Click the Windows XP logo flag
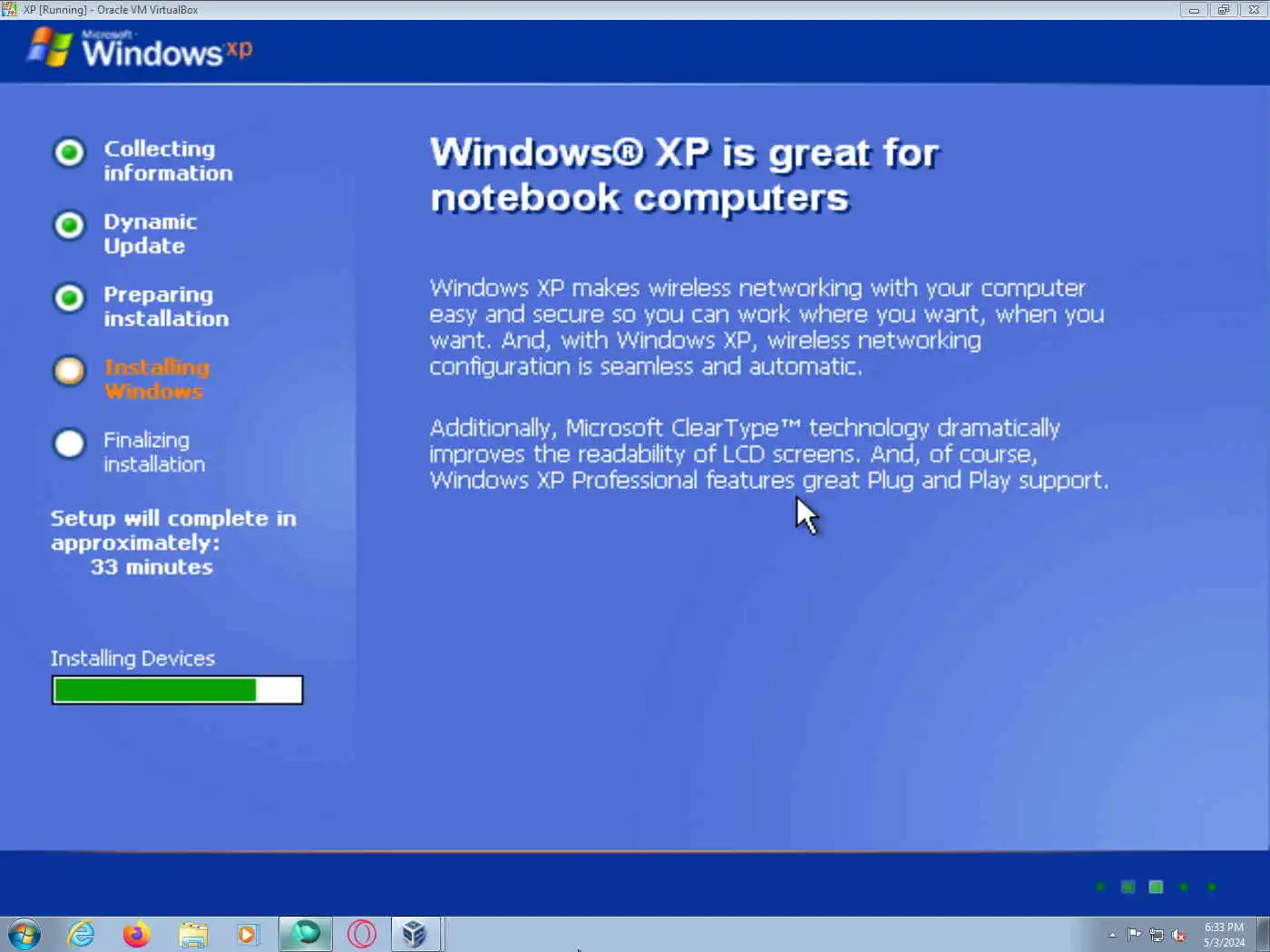Screen dimensions: 1270x952 (50, 47)
